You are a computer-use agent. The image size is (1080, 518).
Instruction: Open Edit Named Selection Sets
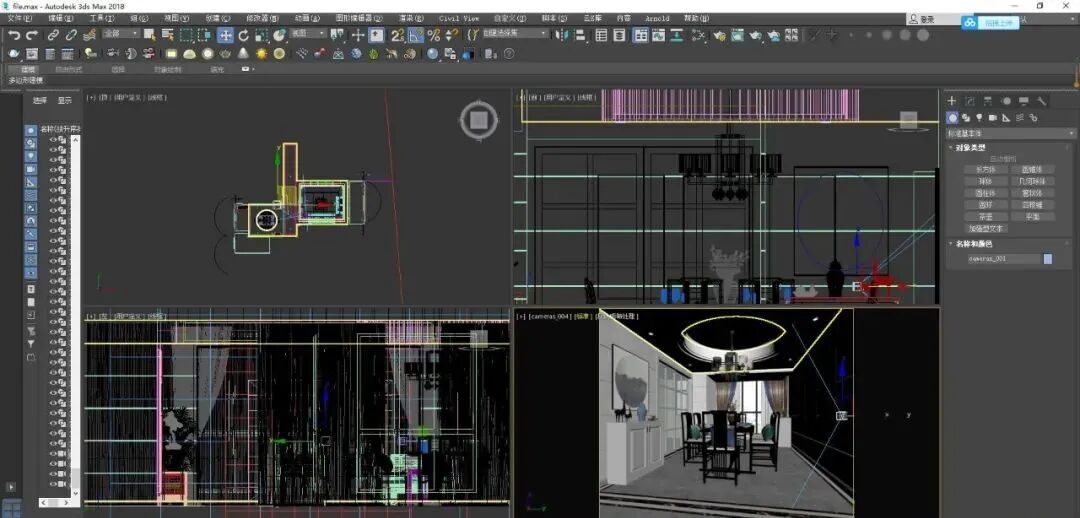pos(472,35)
